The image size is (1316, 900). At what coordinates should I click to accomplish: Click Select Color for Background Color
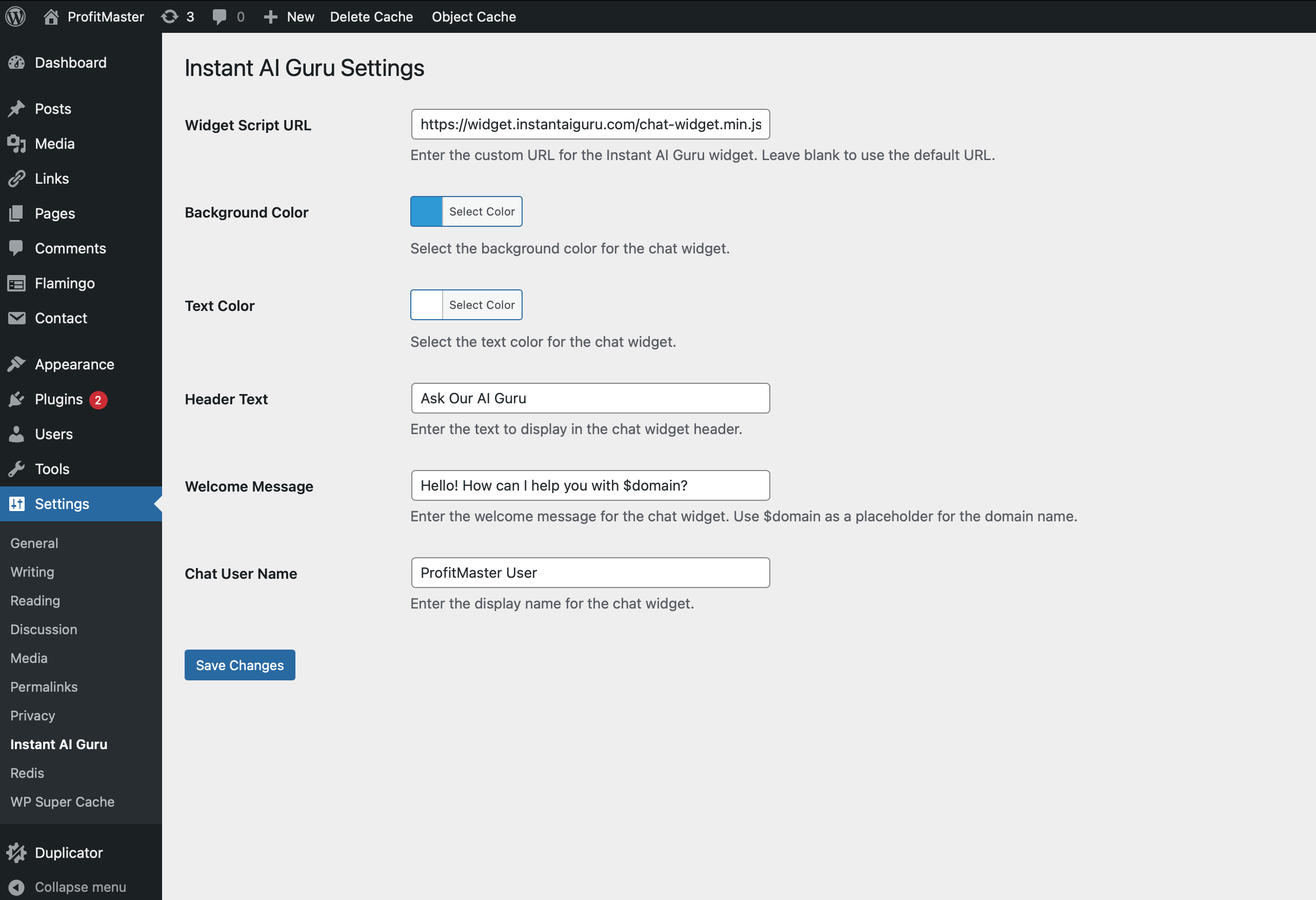(482, 211)
